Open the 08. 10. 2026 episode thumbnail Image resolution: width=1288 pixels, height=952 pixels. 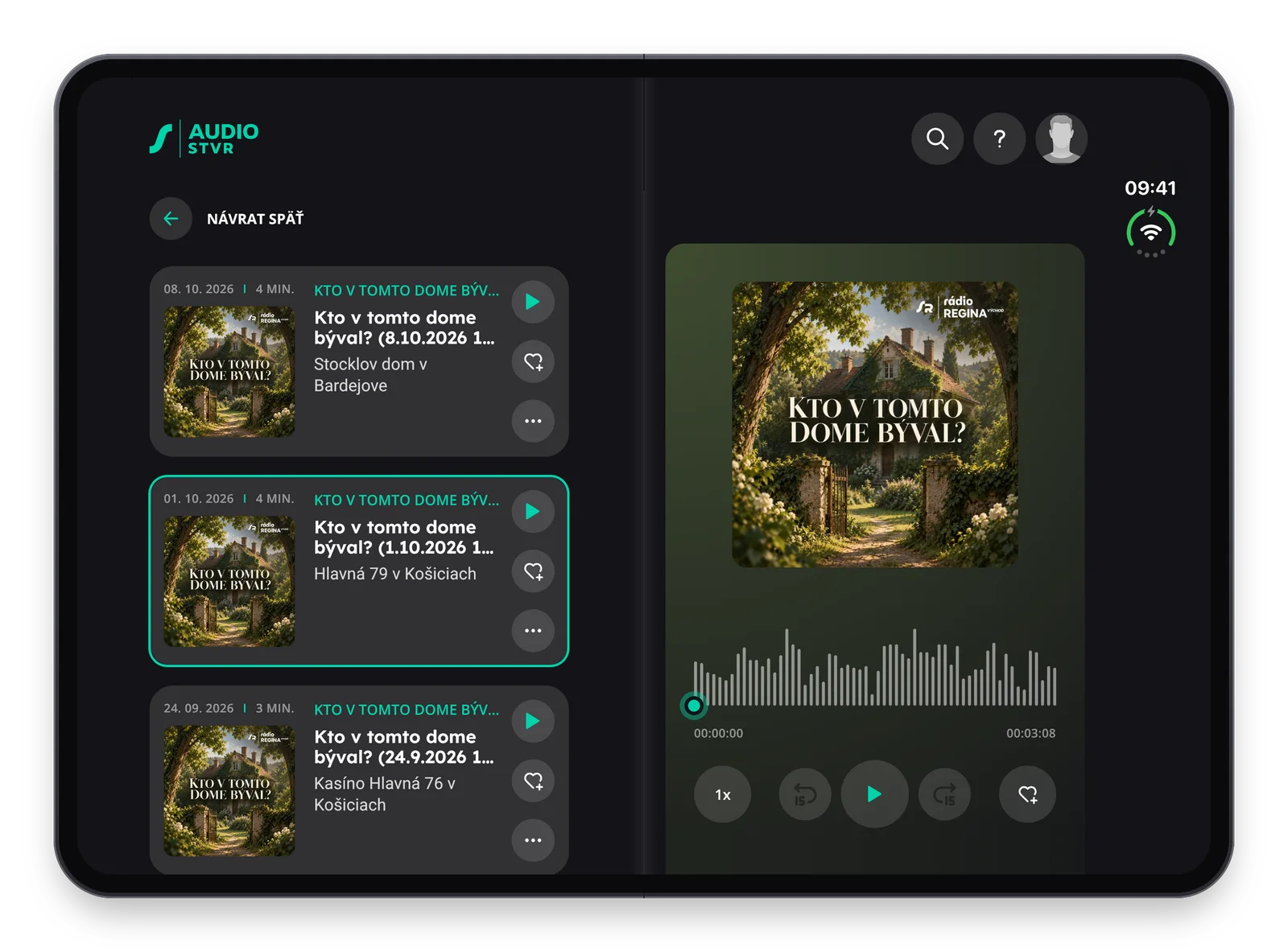tap(229, 372)
